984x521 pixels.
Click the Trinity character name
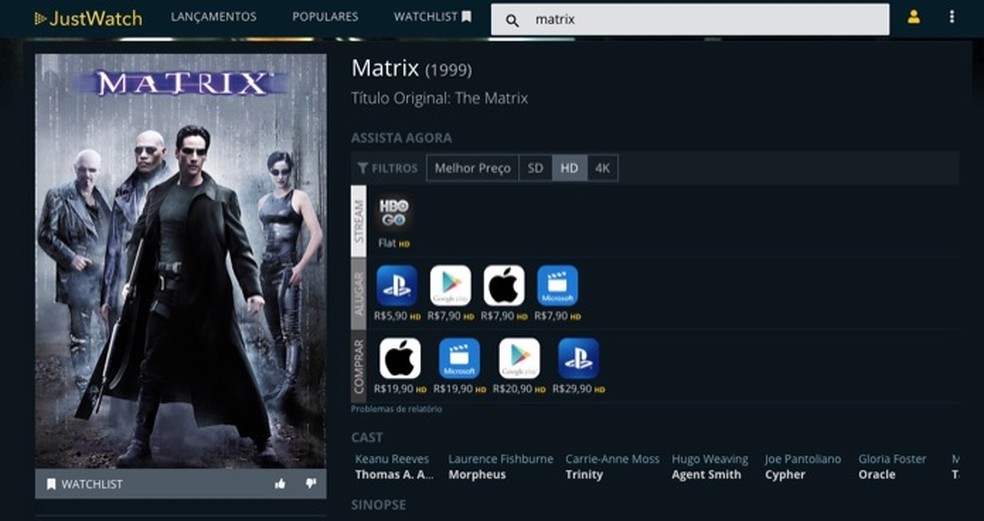coord(584,475)
